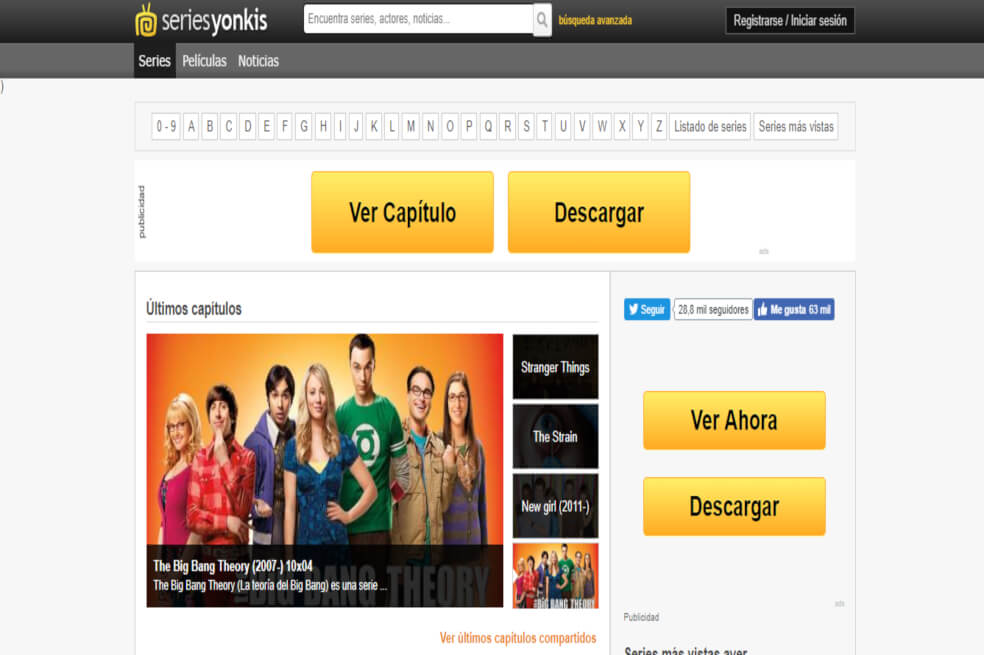This screenshot has height=655, width=984.
Task: Filter series by letter R
Action: pyautogui.click(x=508, y=127)
